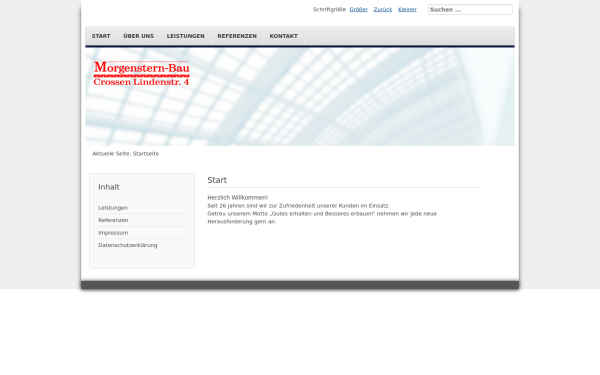Click the Start article heading

[x=217, y=180]
